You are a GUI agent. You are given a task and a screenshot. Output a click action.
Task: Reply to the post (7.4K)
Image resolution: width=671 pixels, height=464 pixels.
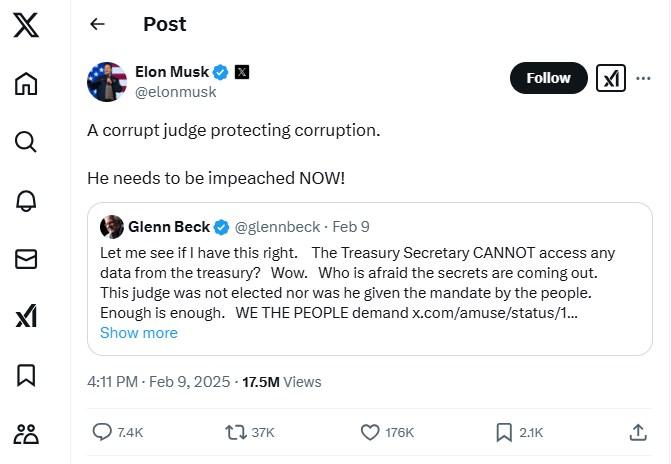point(103,432)
